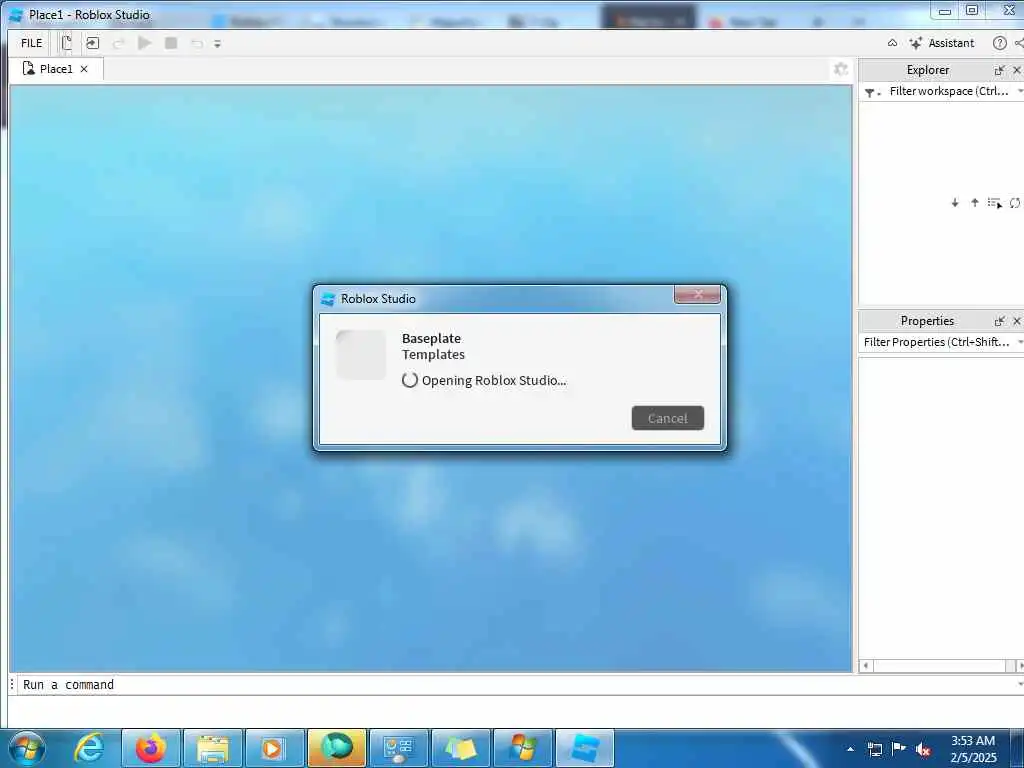
Task: Open quick access toolbar customize dropdown
Action: (x=217, y=44)
